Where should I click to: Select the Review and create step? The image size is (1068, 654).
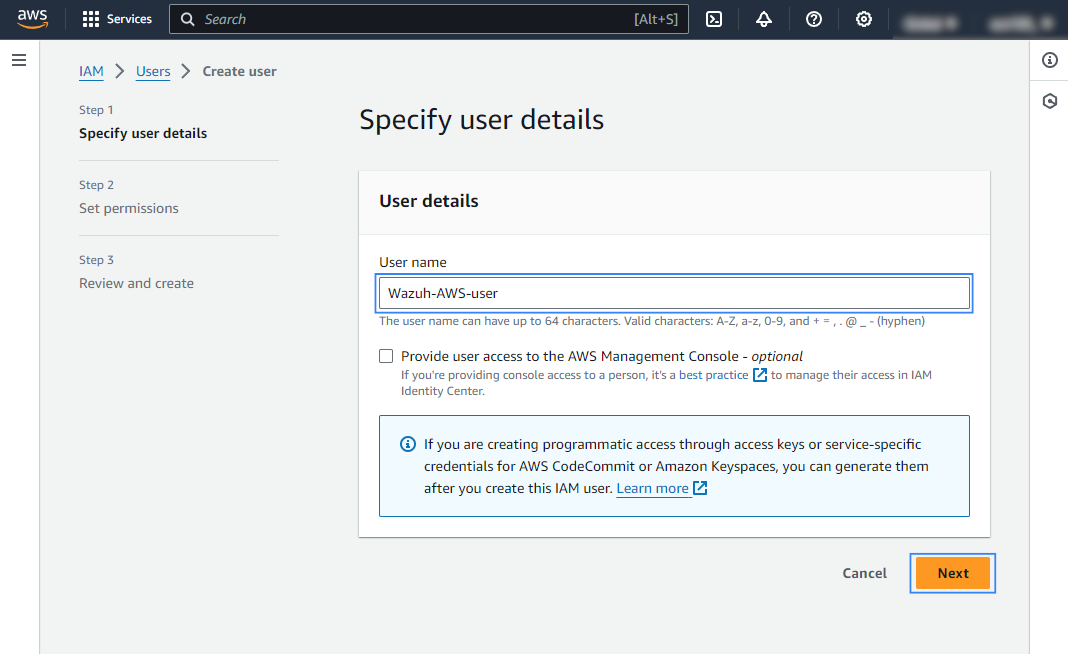point(136,282)
